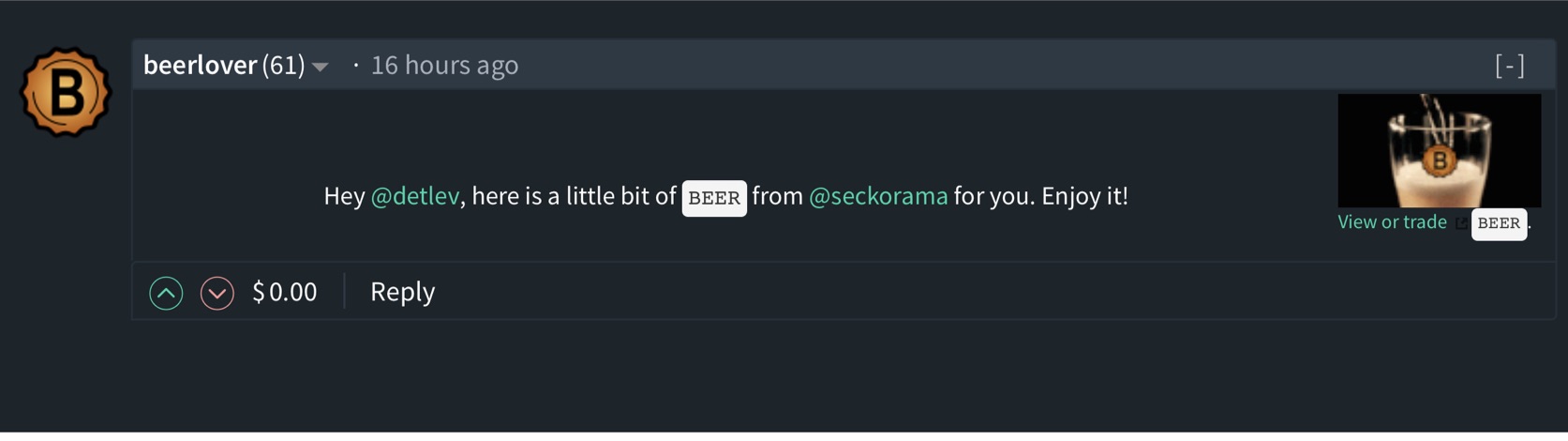Click the comment header bar background

point(937,65)
